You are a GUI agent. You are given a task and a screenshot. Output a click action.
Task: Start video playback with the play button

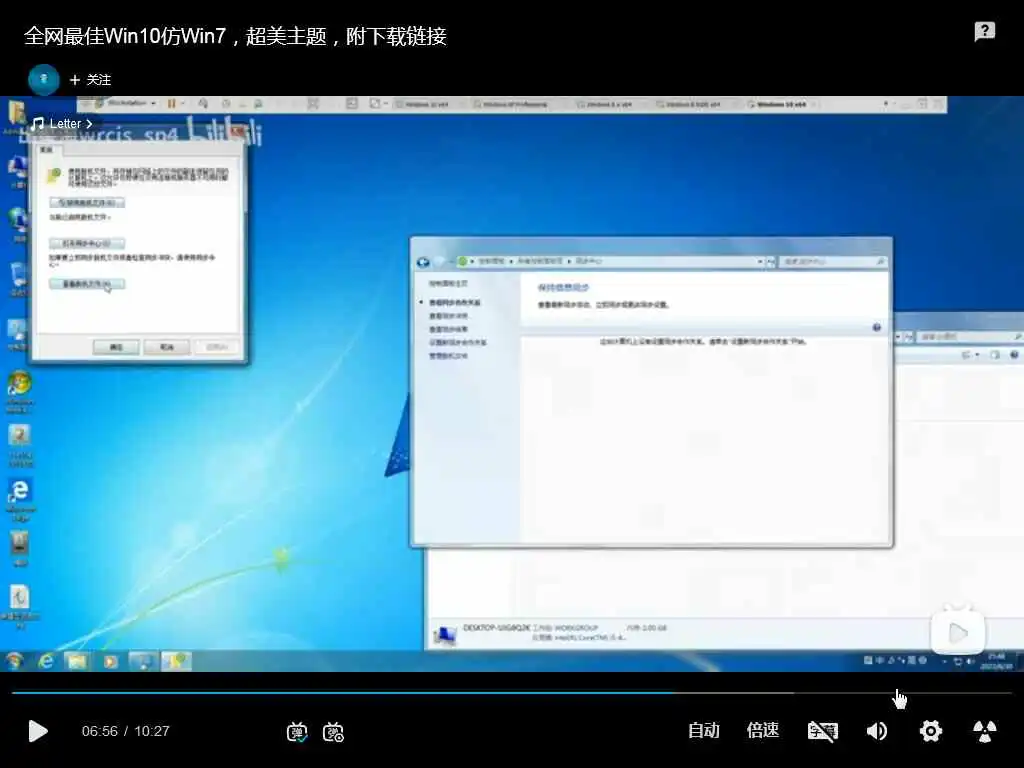click(x=38, y=731)
